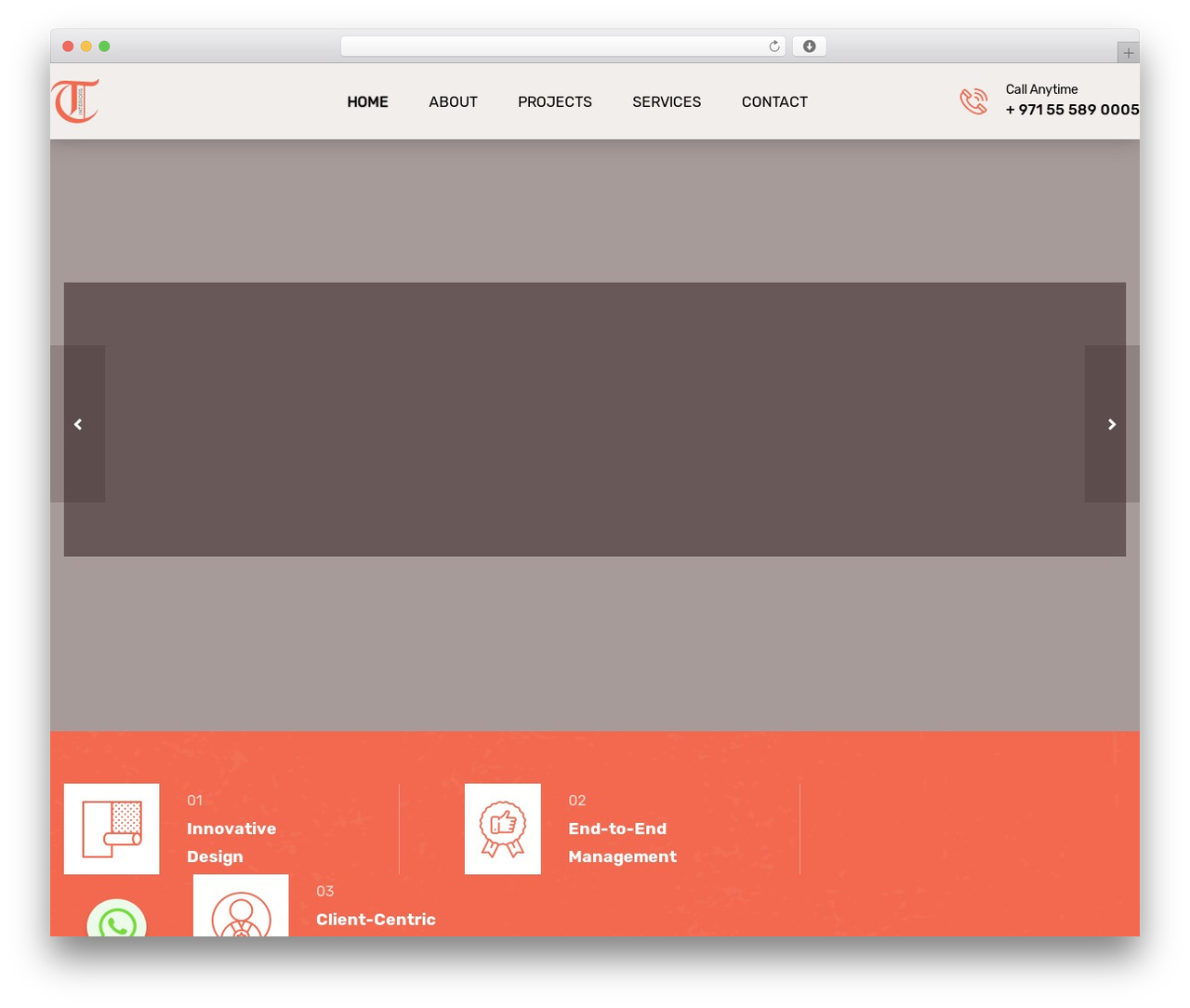Image resolution: width=1190 pixels, height=1008 pixels.
Task: Select the 'End-to-End Management' heading
Action: point(622,842)
